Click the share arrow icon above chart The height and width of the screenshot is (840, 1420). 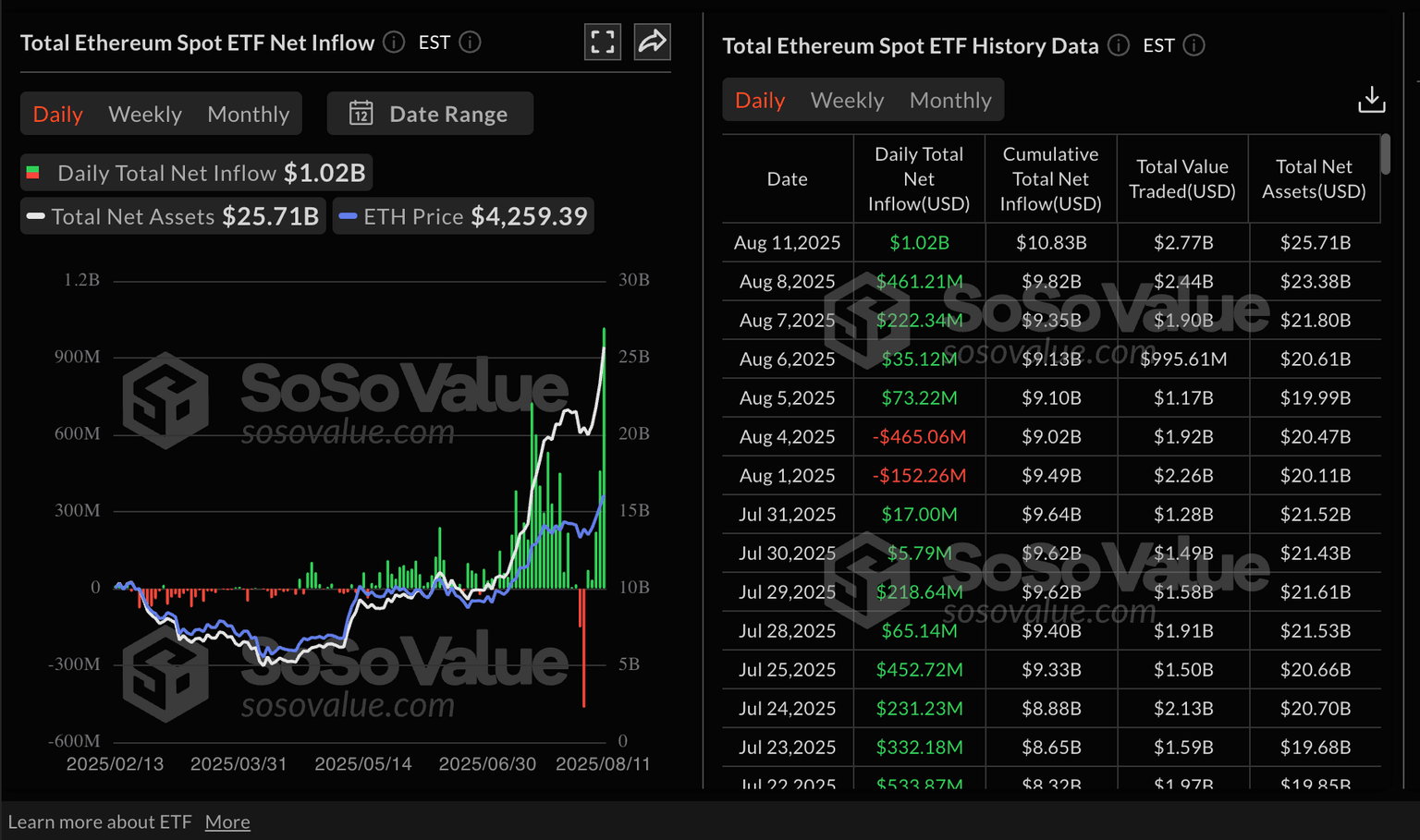click(652, 42)
